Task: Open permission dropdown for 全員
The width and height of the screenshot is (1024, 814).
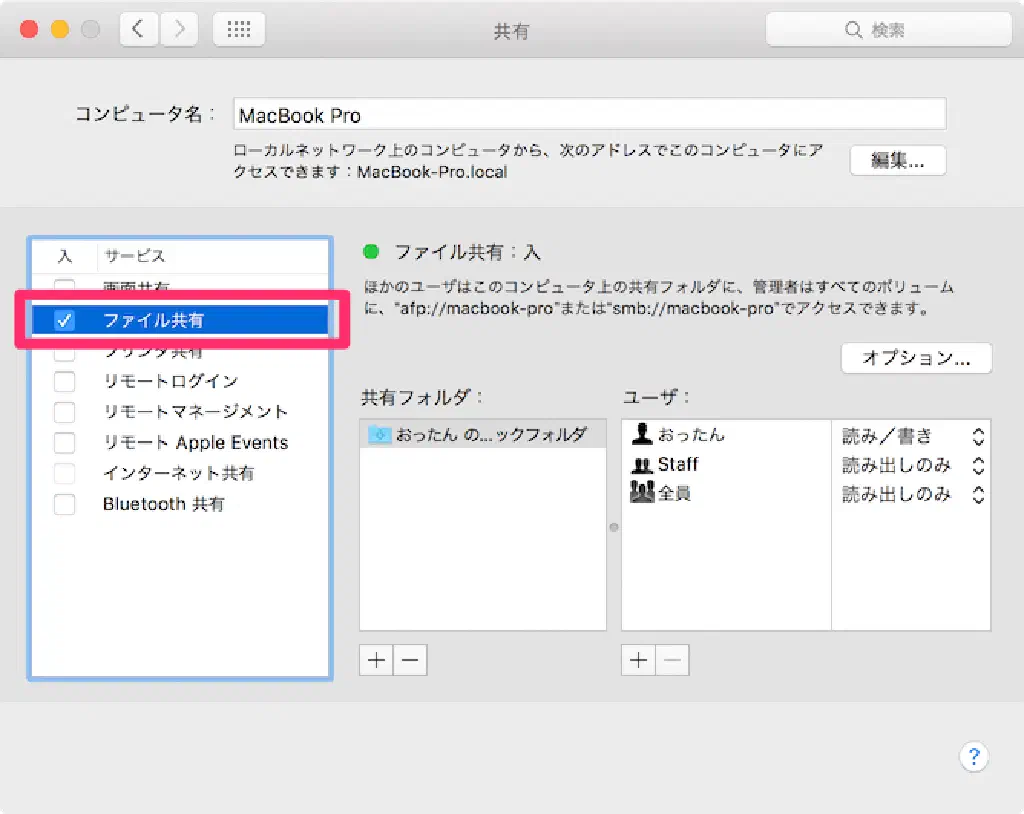Action: (x=978, y=494)
